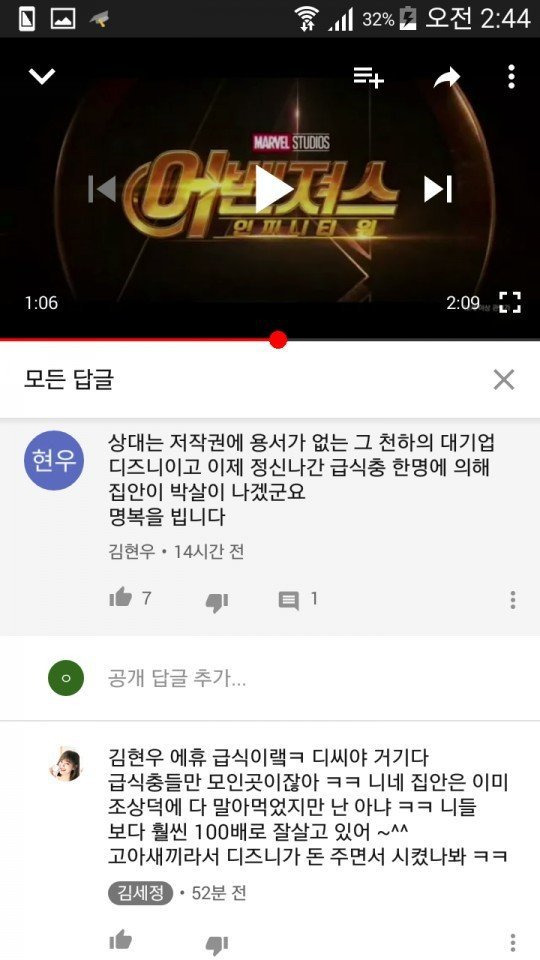This screenshot has width=540, height=960.
Task: Open the 김현우 commenter name link
Action: [x=132, y=552]
